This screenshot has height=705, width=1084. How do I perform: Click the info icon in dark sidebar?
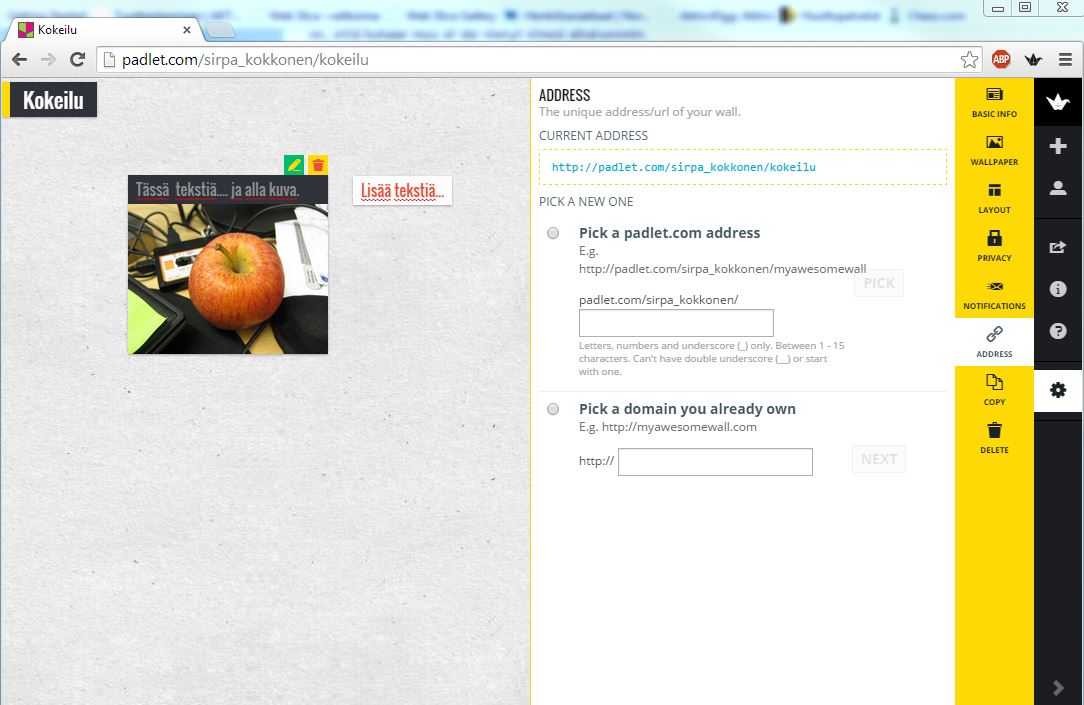tap(1058, 289)
